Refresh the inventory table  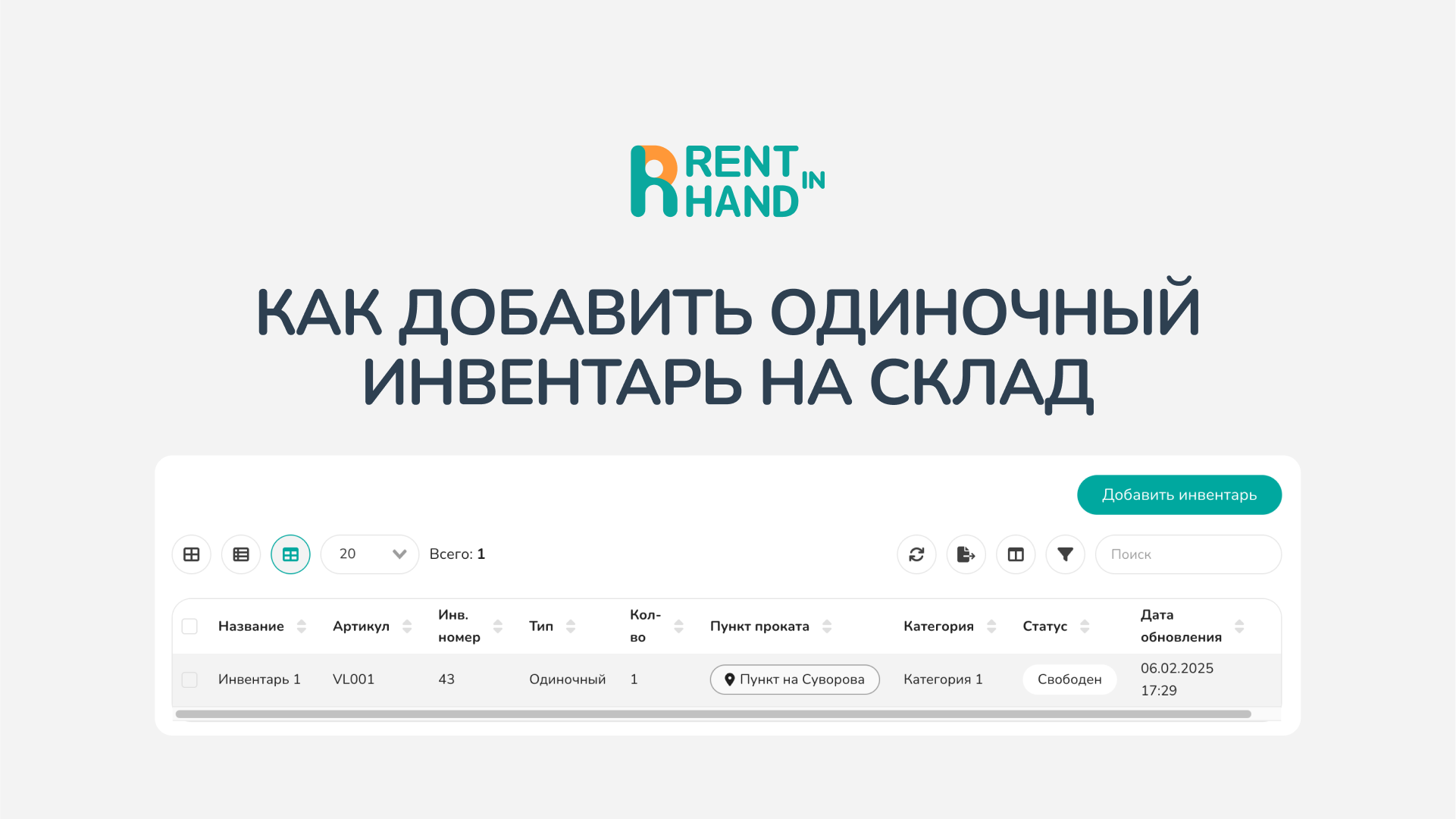916,554
